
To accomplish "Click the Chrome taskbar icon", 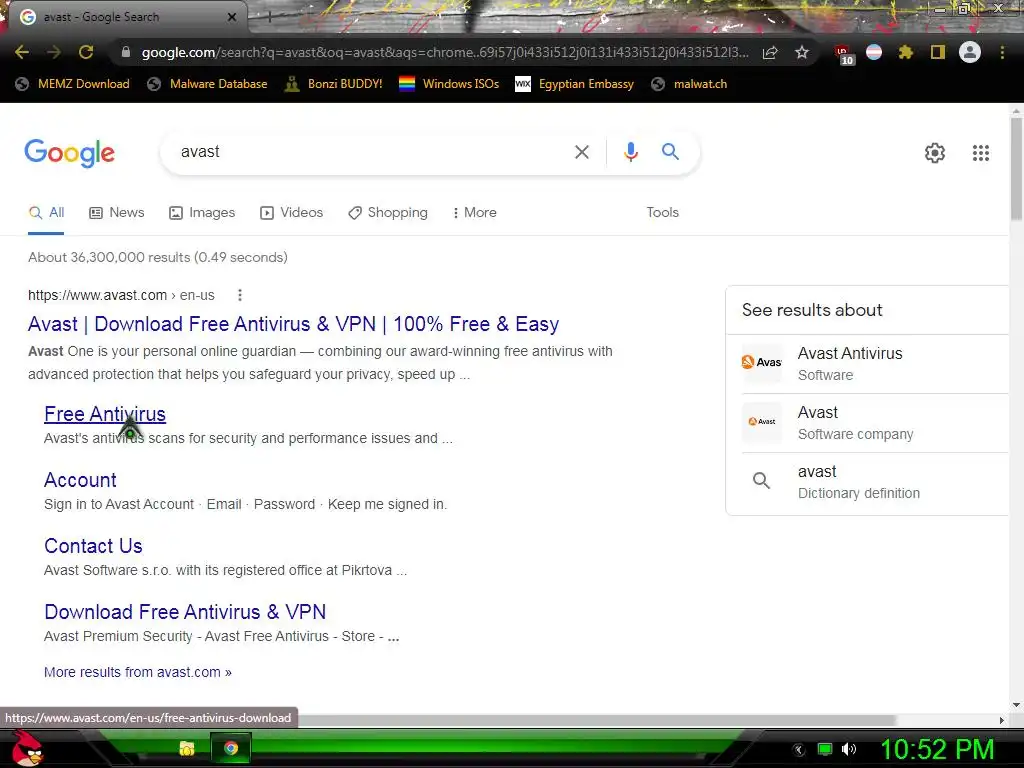I will click(x=231, y=748).
